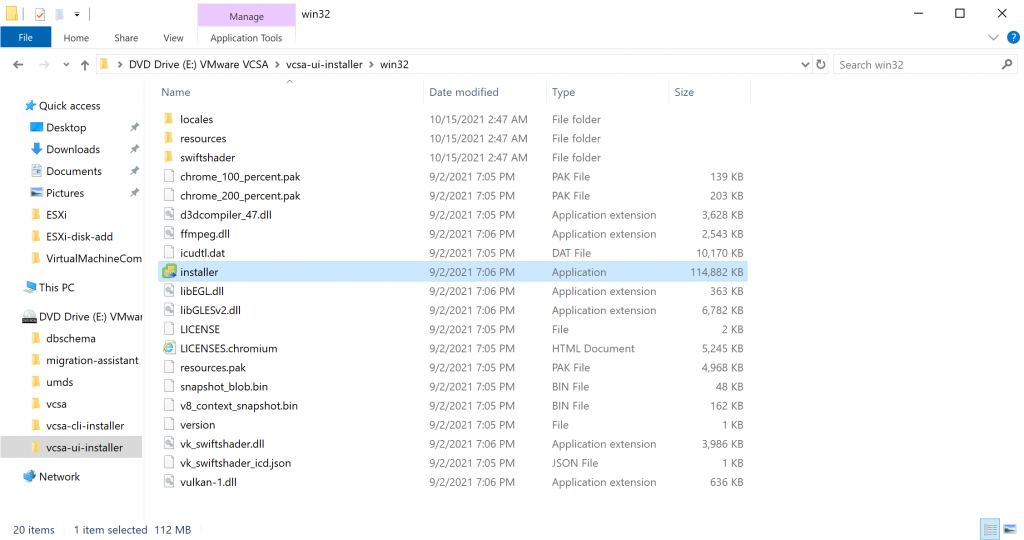This screenshot has height=540, width=1024.
Task: Click Properties quick access toolbar icon
Action: (40, 14)
